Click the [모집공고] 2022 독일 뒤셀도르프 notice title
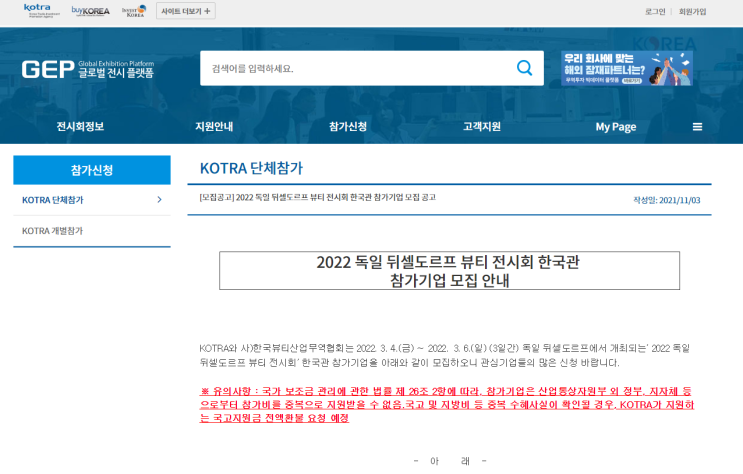The height and width of the screenshot is (474, 743). point(317,197)
